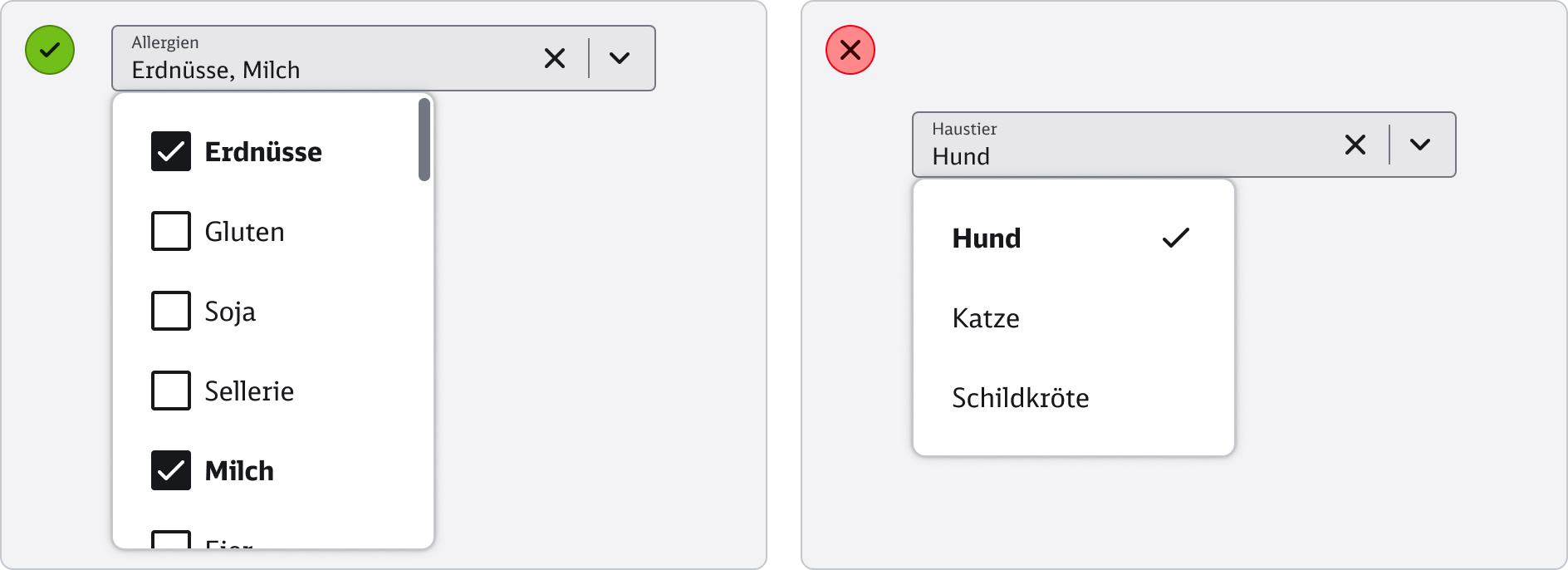The height and width of the screenshot is (570, 1568).
Task: Check the Soja checkbox
Action: [x=171, y=312]
